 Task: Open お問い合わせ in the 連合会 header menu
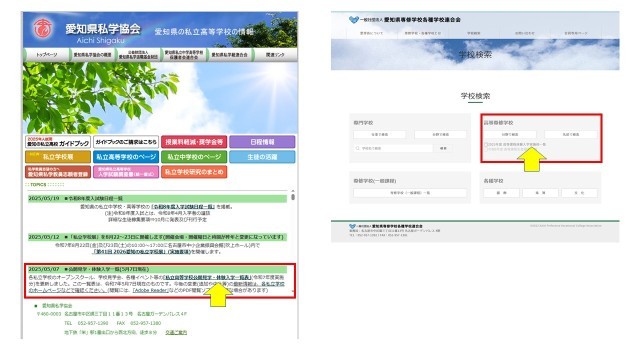click(x=524, y=33)
